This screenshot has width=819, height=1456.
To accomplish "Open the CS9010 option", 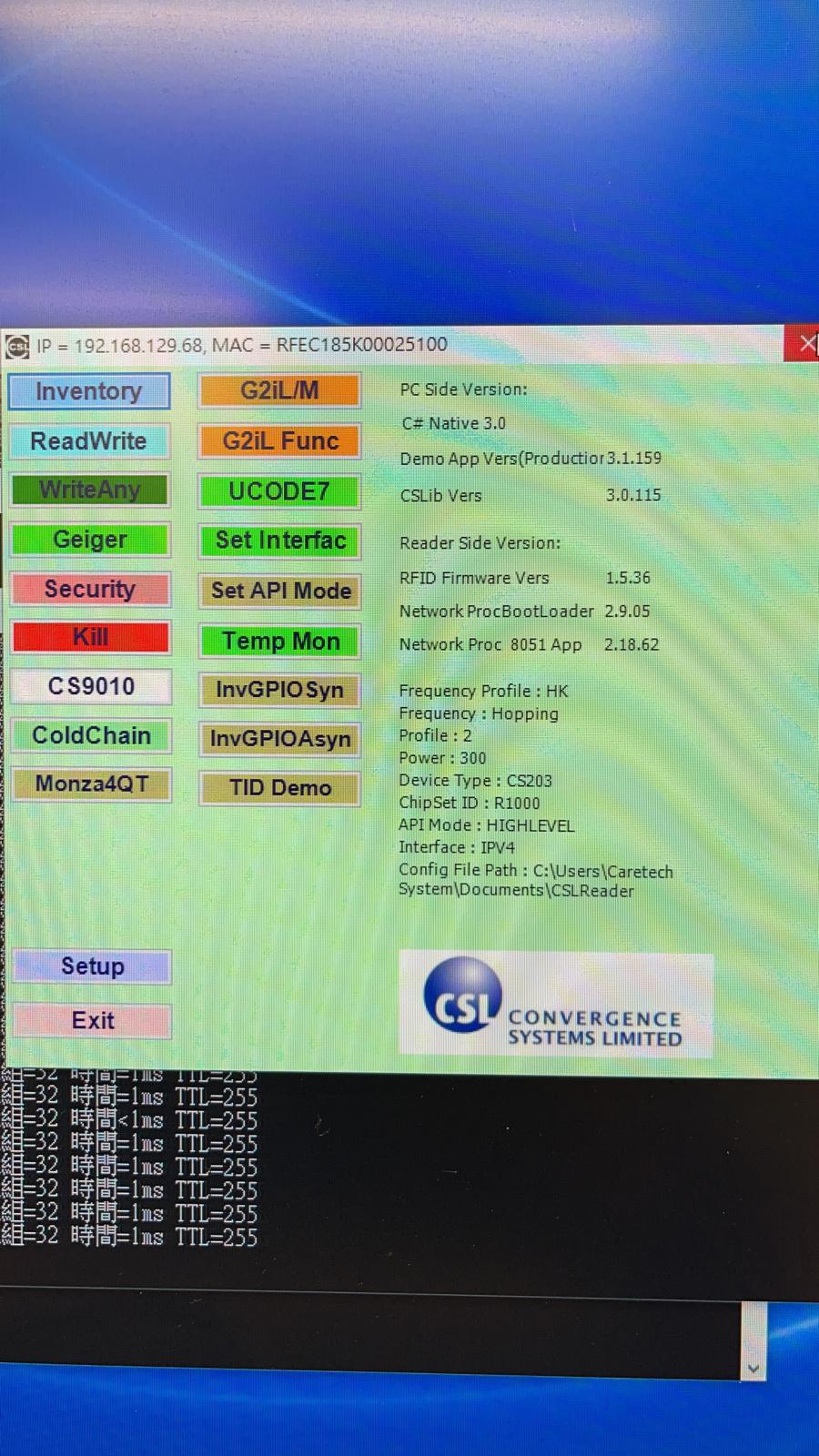I will pos(90,686).
